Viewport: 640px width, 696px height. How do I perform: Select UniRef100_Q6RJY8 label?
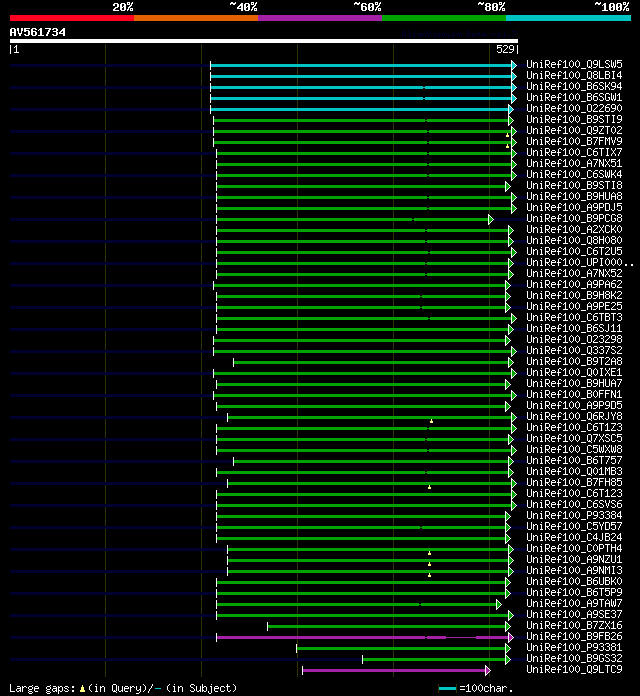tap(574, 416)
